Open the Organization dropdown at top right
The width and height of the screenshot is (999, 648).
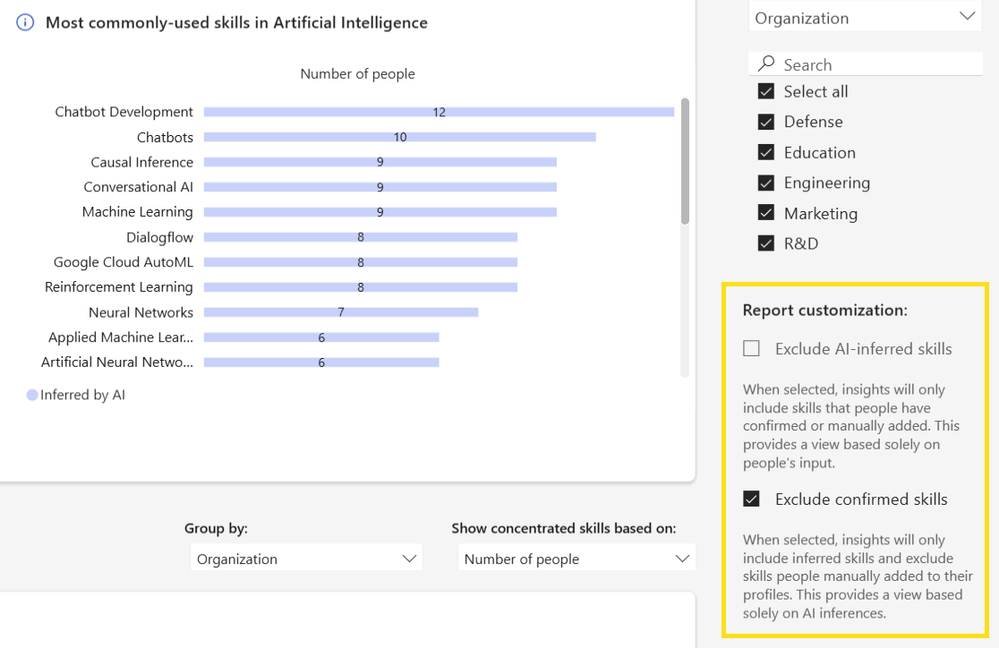(x=864, y=18)
